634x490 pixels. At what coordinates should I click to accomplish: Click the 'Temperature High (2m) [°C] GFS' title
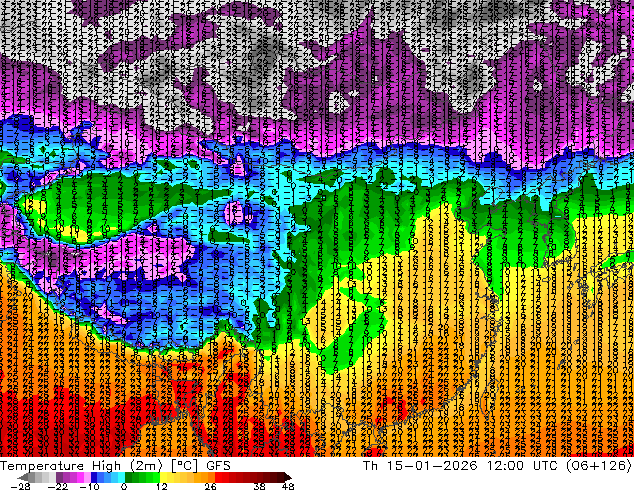115,466
